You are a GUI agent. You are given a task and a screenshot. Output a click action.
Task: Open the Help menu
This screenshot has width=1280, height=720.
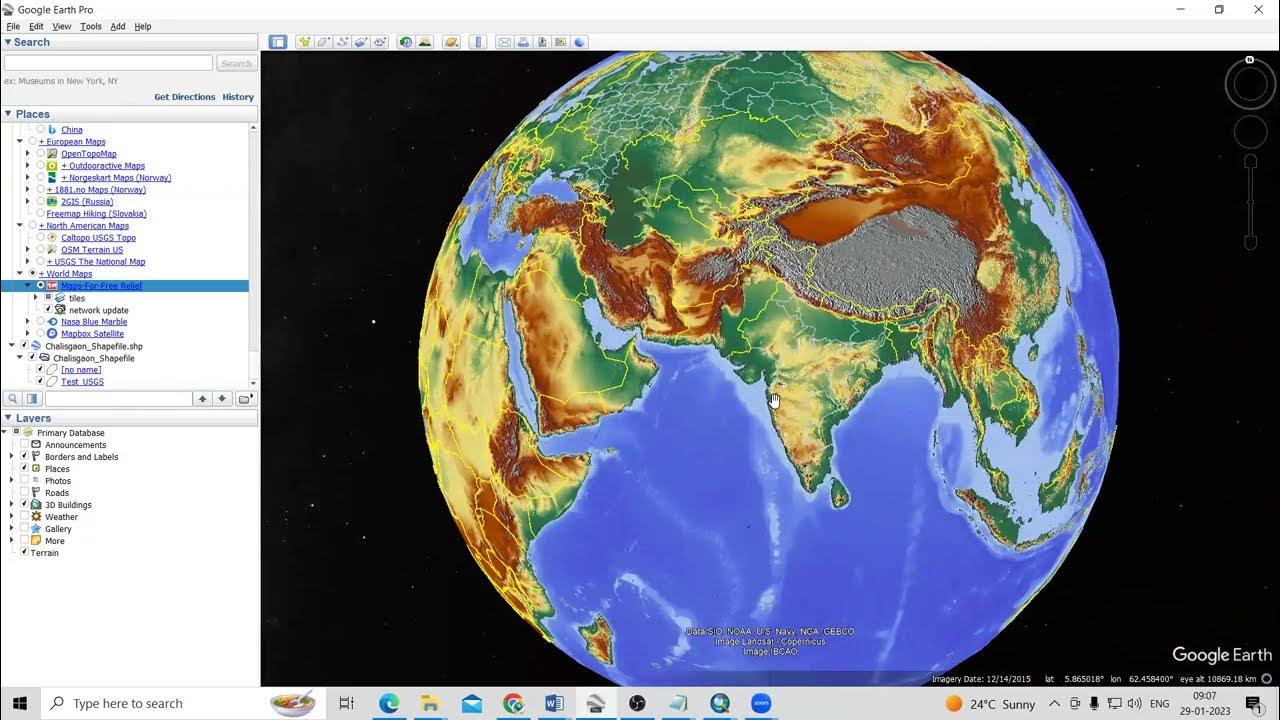pos(143,26)
